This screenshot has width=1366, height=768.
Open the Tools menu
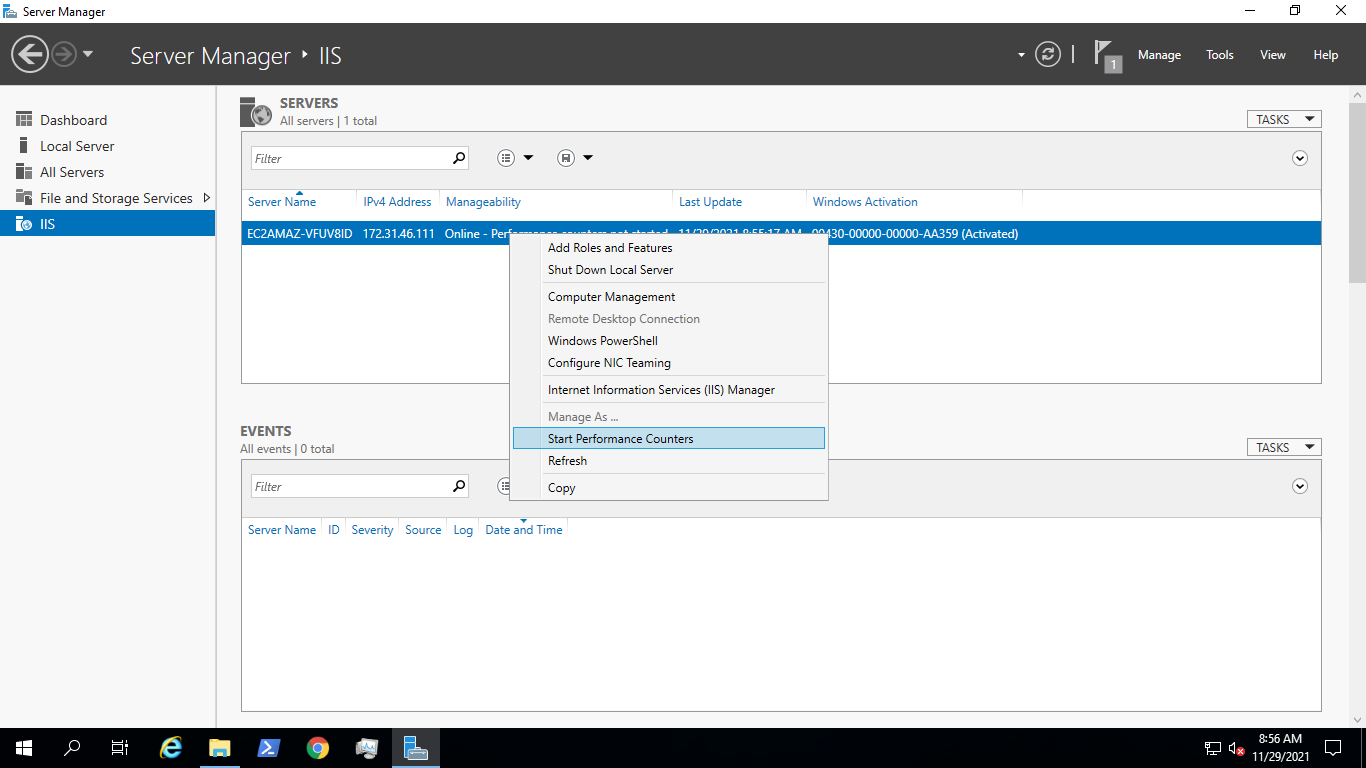[1219, 54]
